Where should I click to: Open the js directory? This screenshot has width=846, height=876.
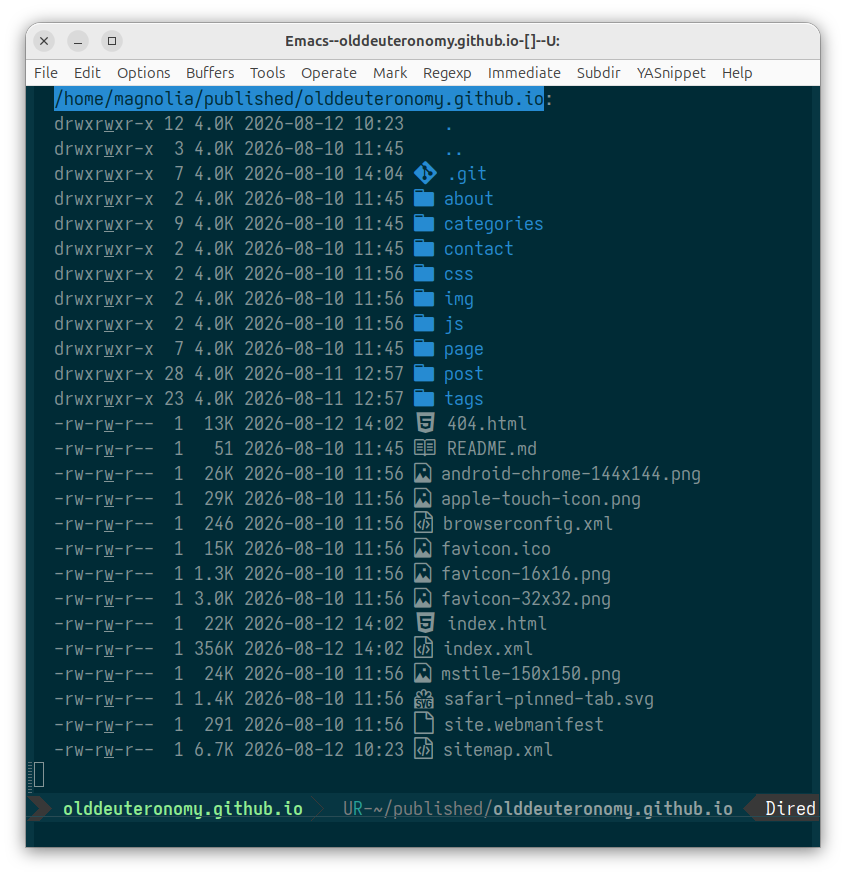pos(453,324)
